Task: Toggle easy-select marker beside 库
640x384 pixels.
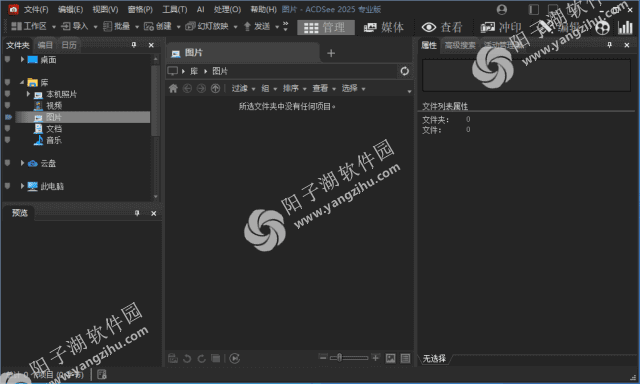Action: click(x=7, y=82)
